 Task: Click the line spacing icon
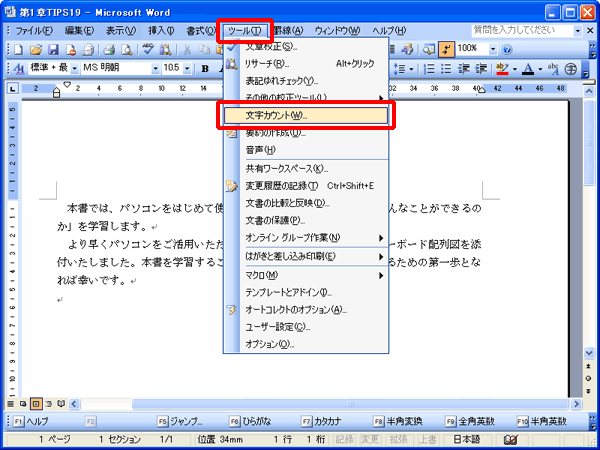tap(399, 68)
